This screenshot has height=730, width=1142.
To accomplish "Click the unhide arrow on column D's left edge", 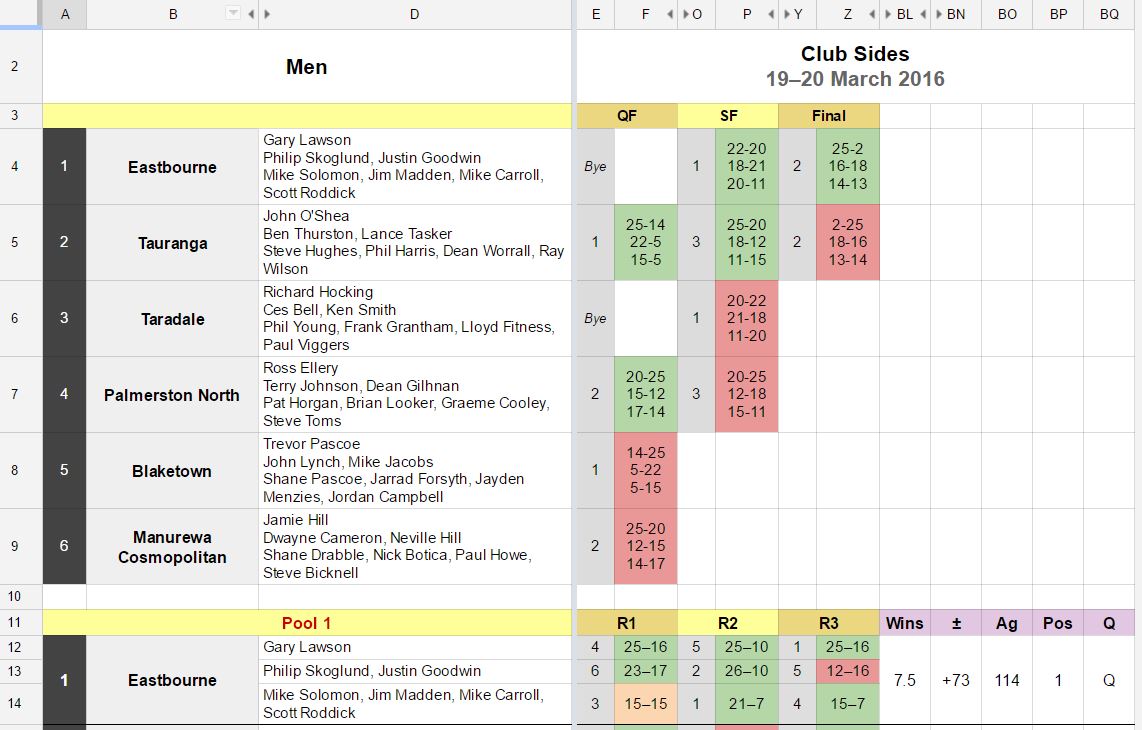I will [x=267, y=14].
